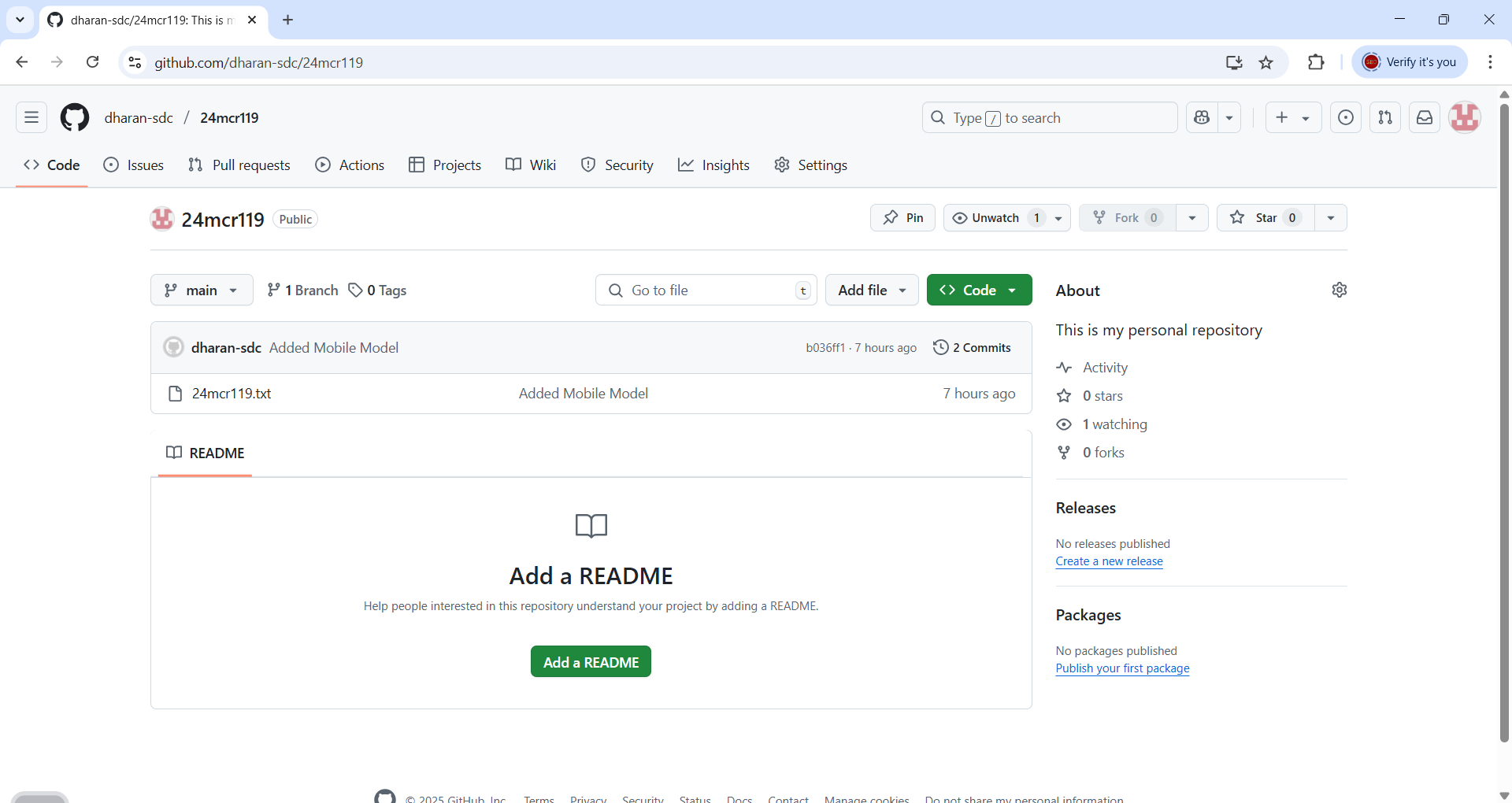
Task: Go to GitHub homepage via Octocat logo
Action: [75, 117]
